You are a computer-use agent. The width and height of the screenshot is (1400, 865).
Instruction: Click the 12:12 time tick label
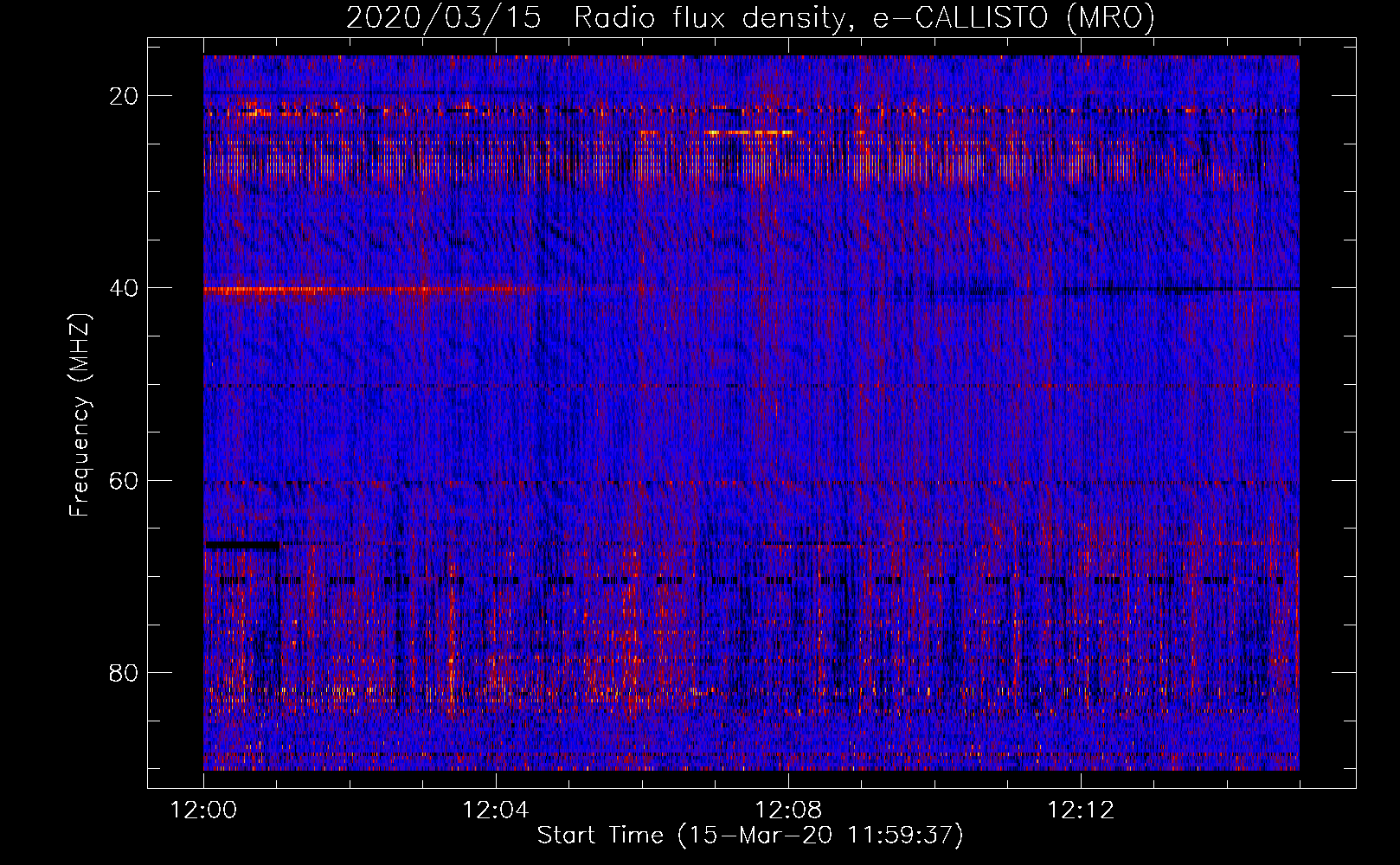pyautogui.click(x=1081, y=811)
